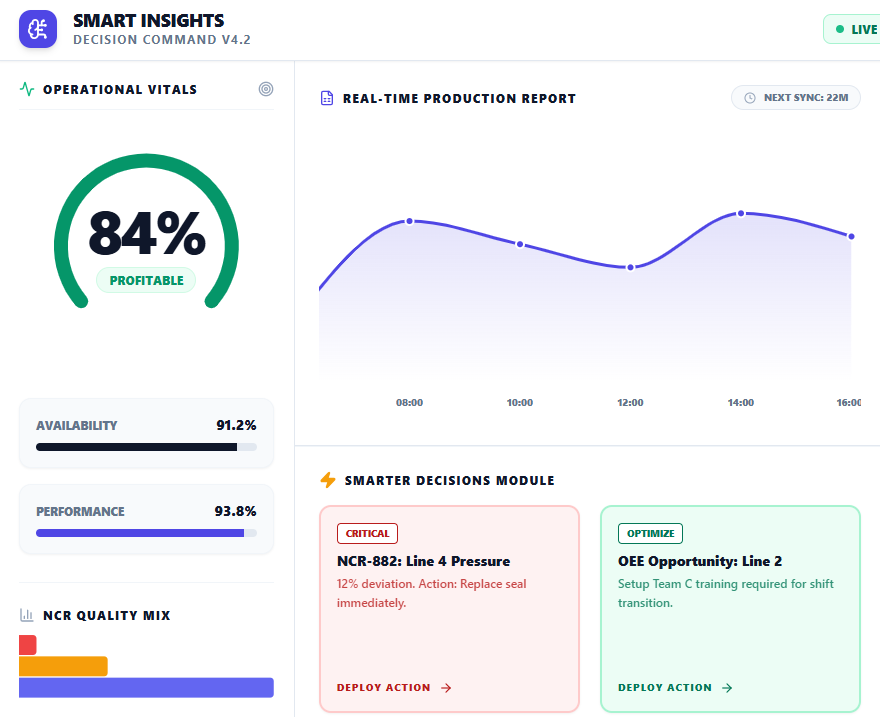Open the document icon beside Real-Time Production Report
The height and width of the screenshot is (717, 880).
tap(326, 98)
